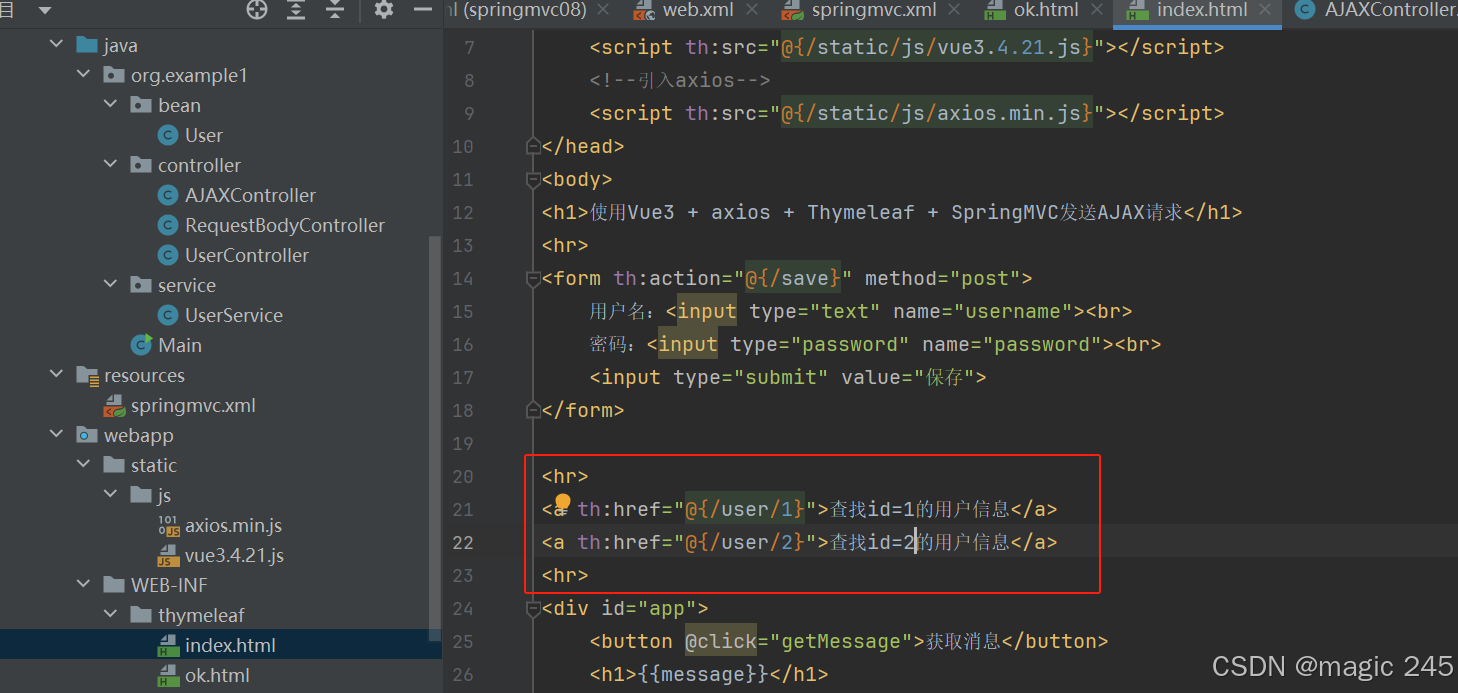Screen dimensions: 1458x693
Task: Collapse the WEB-INF folder
Action: click(x=83, y=585)
